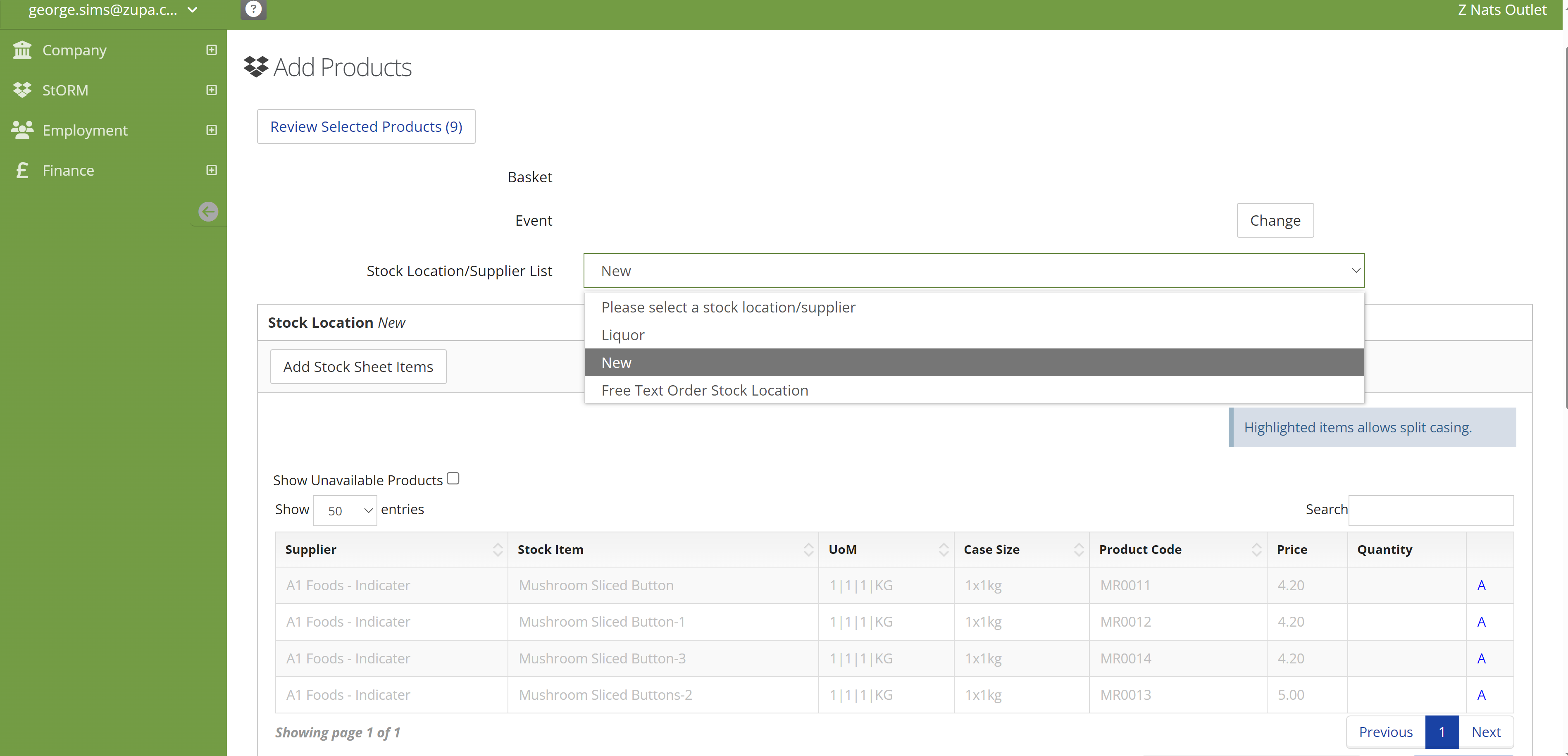Sort table by Stock Item column
Image resolution: width=1568 pixels, height=756 pixels.
click(x=663, y=550)
